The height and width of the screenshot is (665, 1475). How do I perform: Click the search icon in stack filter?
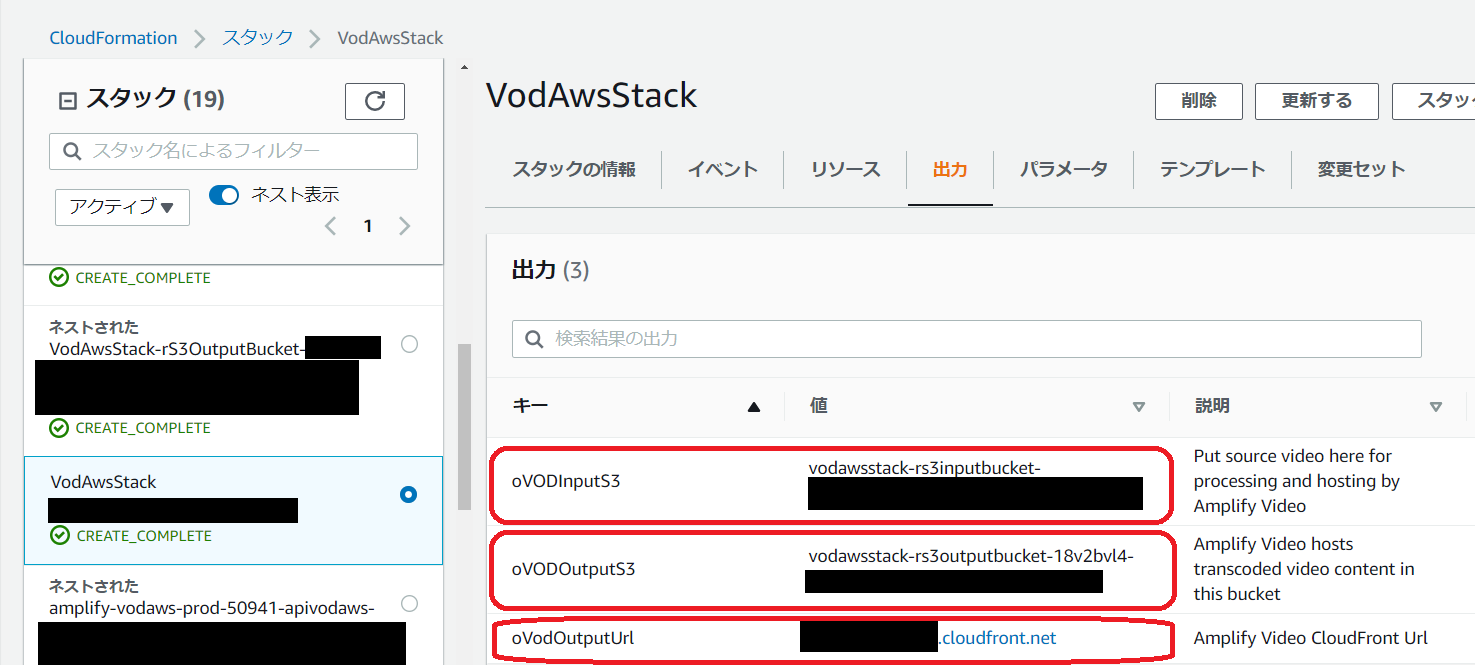(x=72, y=151)
